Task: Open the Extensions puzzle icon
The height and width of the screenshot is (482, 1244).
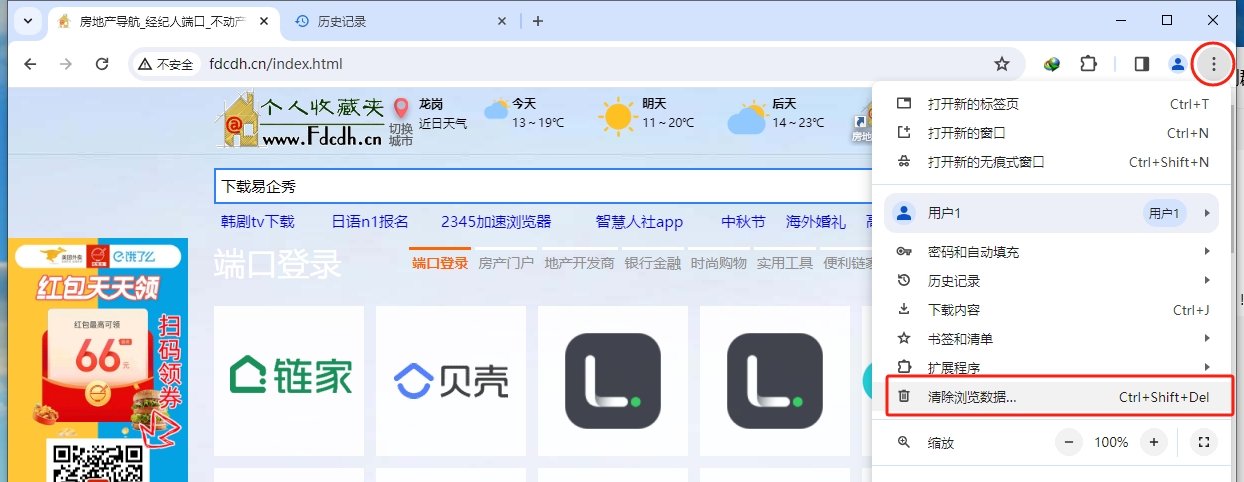Action: [1089, 64]
